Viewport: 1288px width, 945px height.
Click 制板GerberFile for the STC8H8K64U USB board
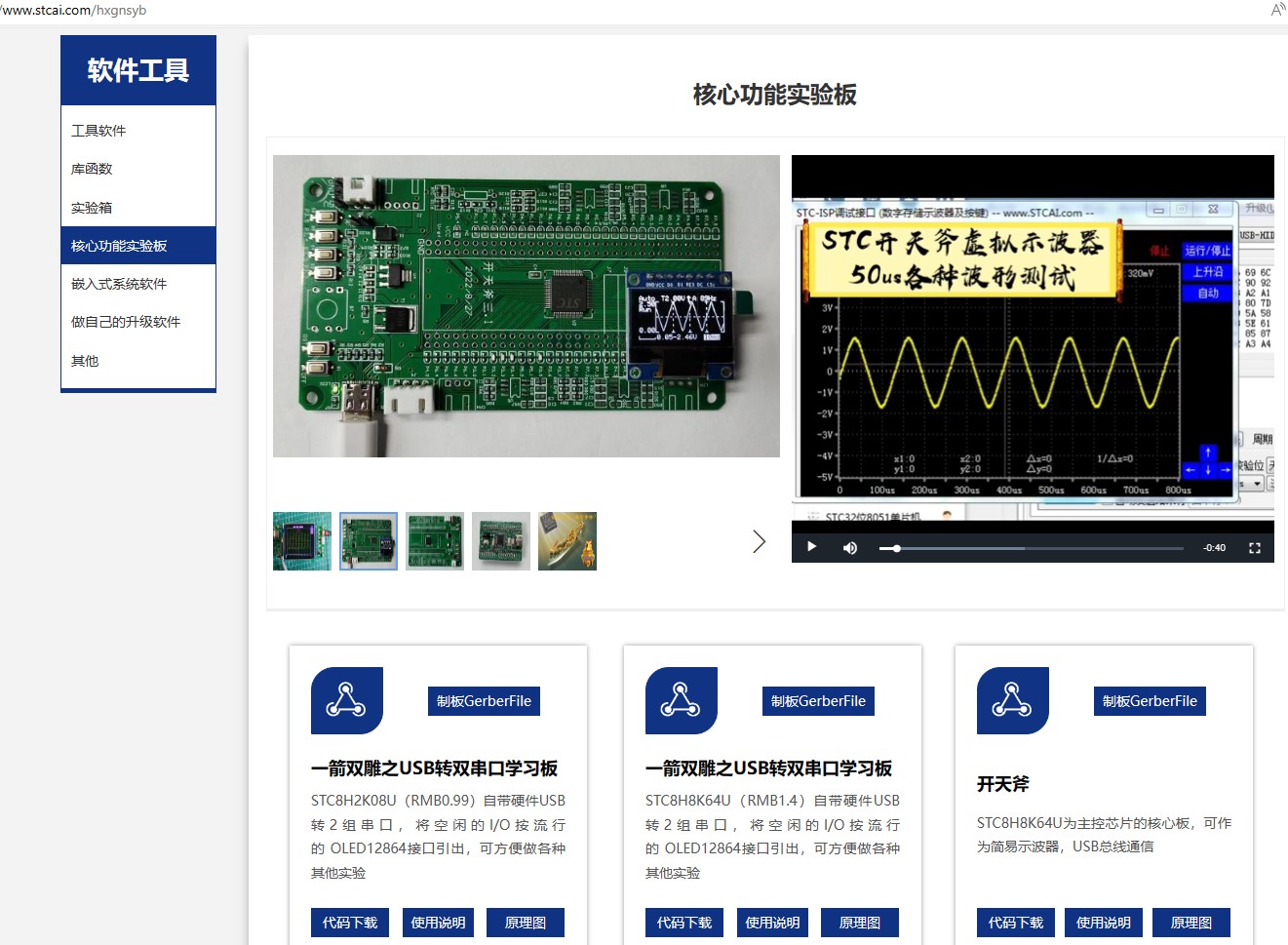[818, 701]
